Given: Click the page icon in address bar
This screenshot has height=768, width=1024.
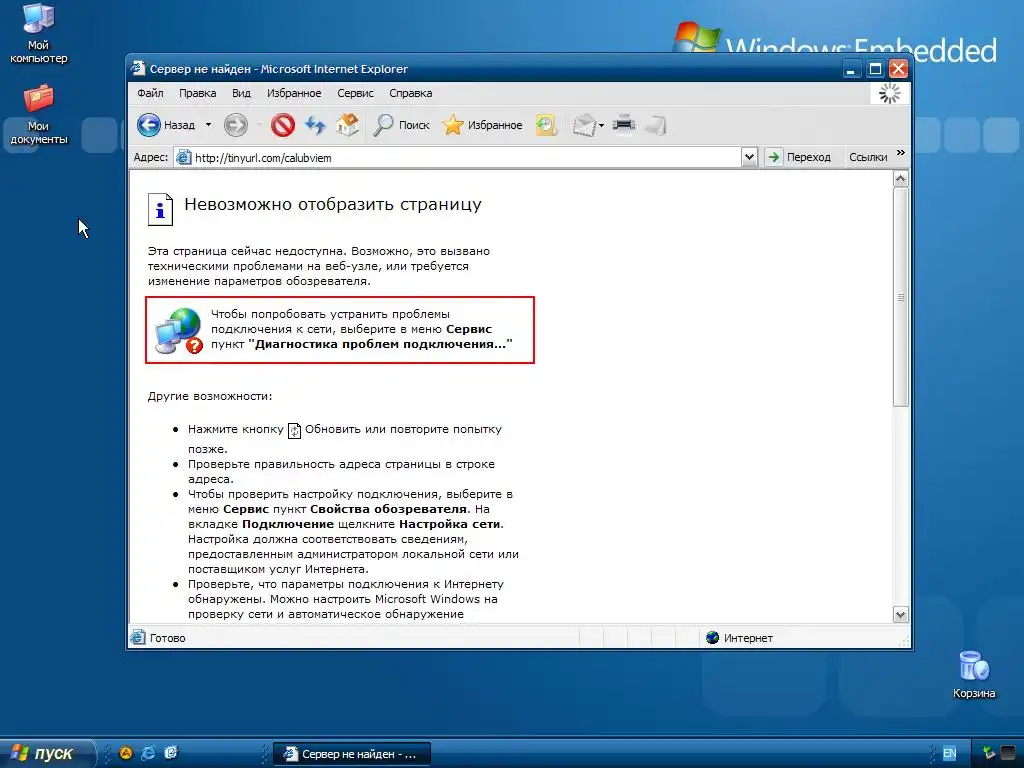Looking at the screenshot, I should coord(184,157).
